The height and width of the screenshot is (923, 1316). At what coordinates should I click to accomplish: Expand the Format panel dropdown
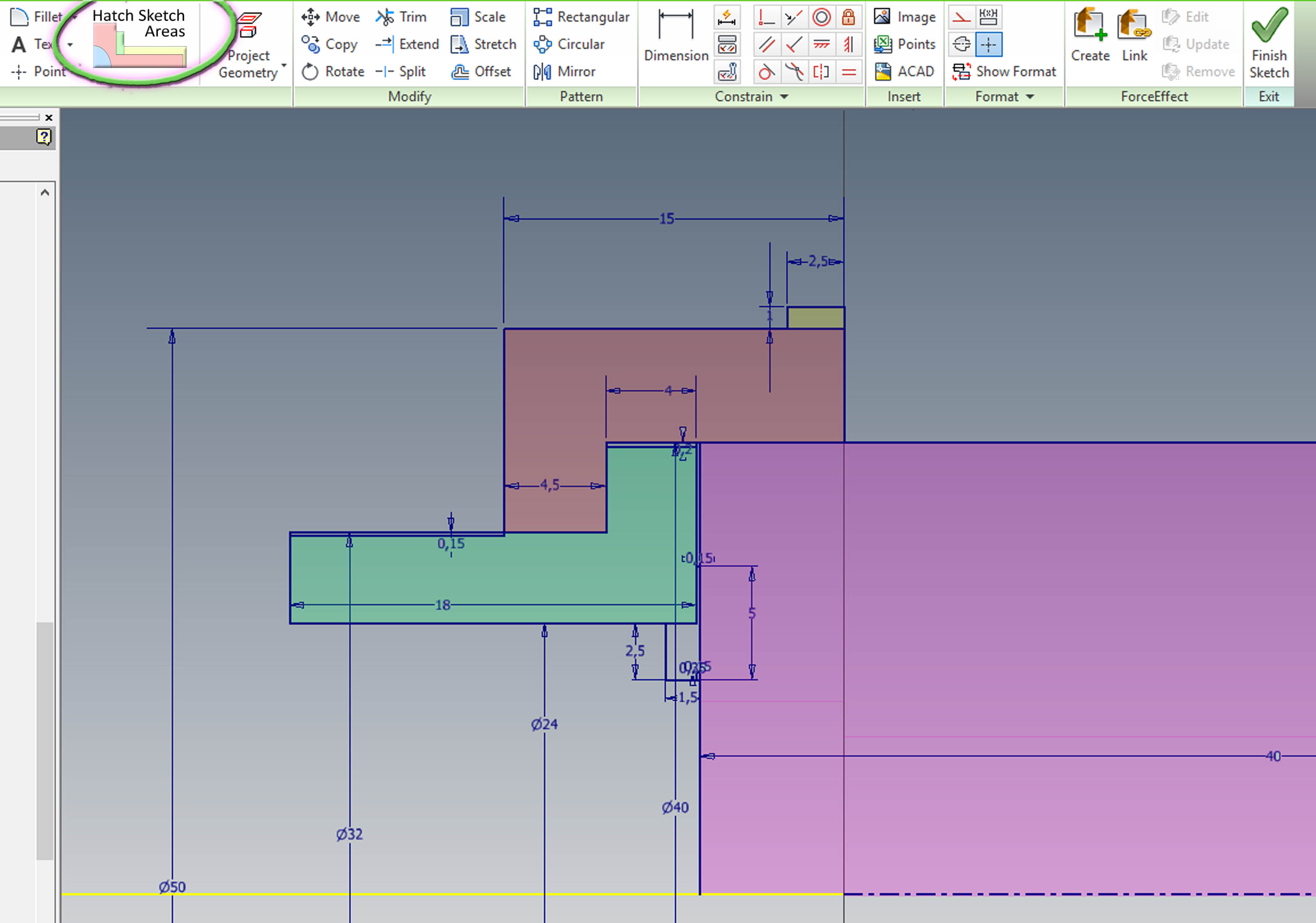1030,97
